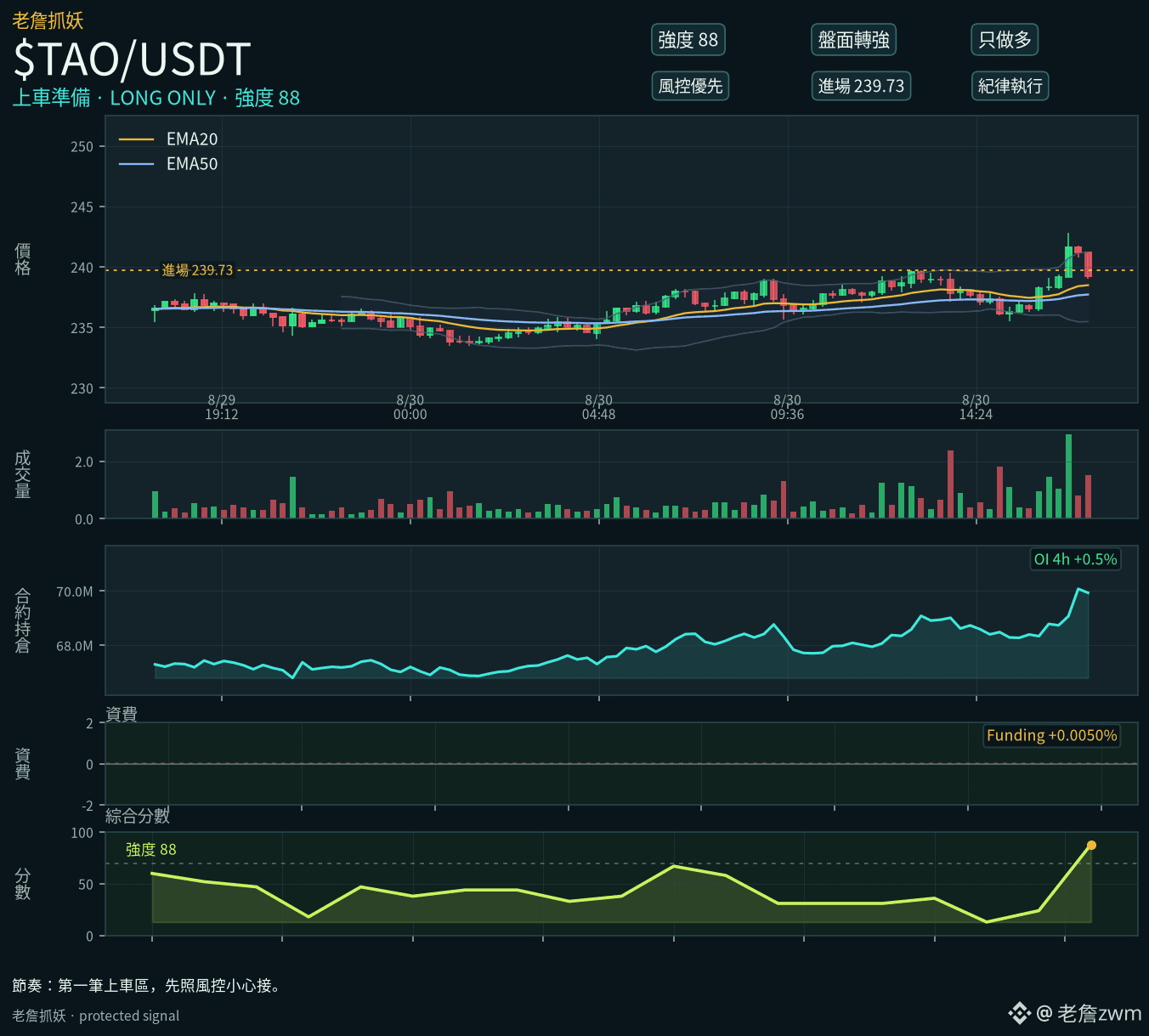Click the tallest green volume bar
The width and height of the screenshot is (1149, 1036).
point(1068,476)
